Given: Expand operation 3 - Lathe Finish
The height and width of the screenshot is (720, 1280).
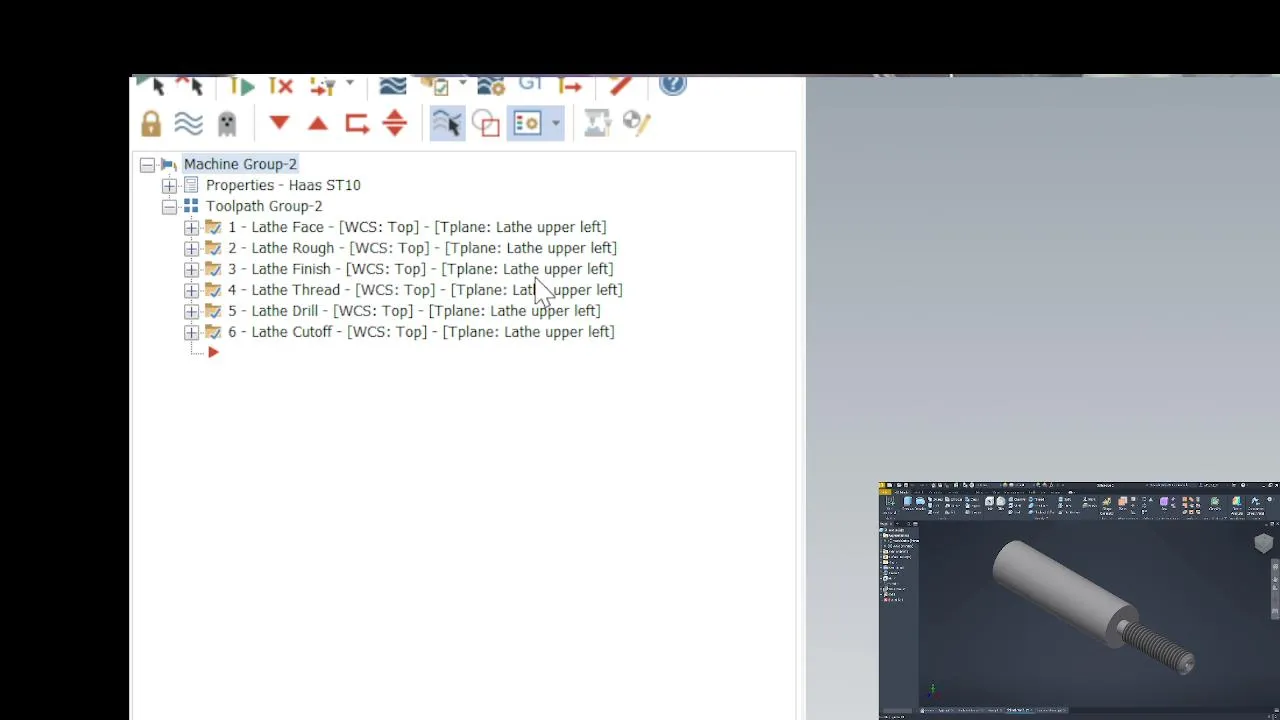Looking at the screenshot, I should click(x=191, y=270).
